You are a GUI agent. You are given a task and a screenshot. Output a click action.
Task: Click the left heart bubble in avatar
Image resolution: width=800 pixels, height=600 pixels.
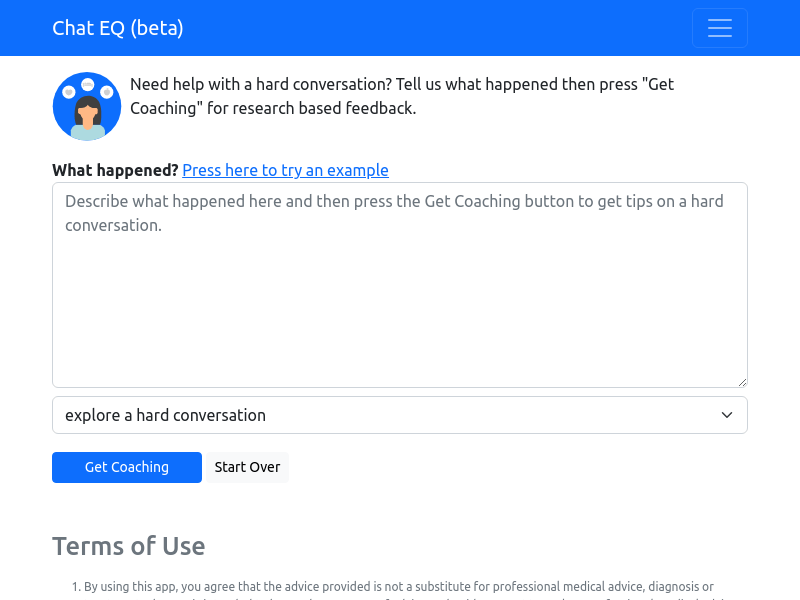pos(68,92)
